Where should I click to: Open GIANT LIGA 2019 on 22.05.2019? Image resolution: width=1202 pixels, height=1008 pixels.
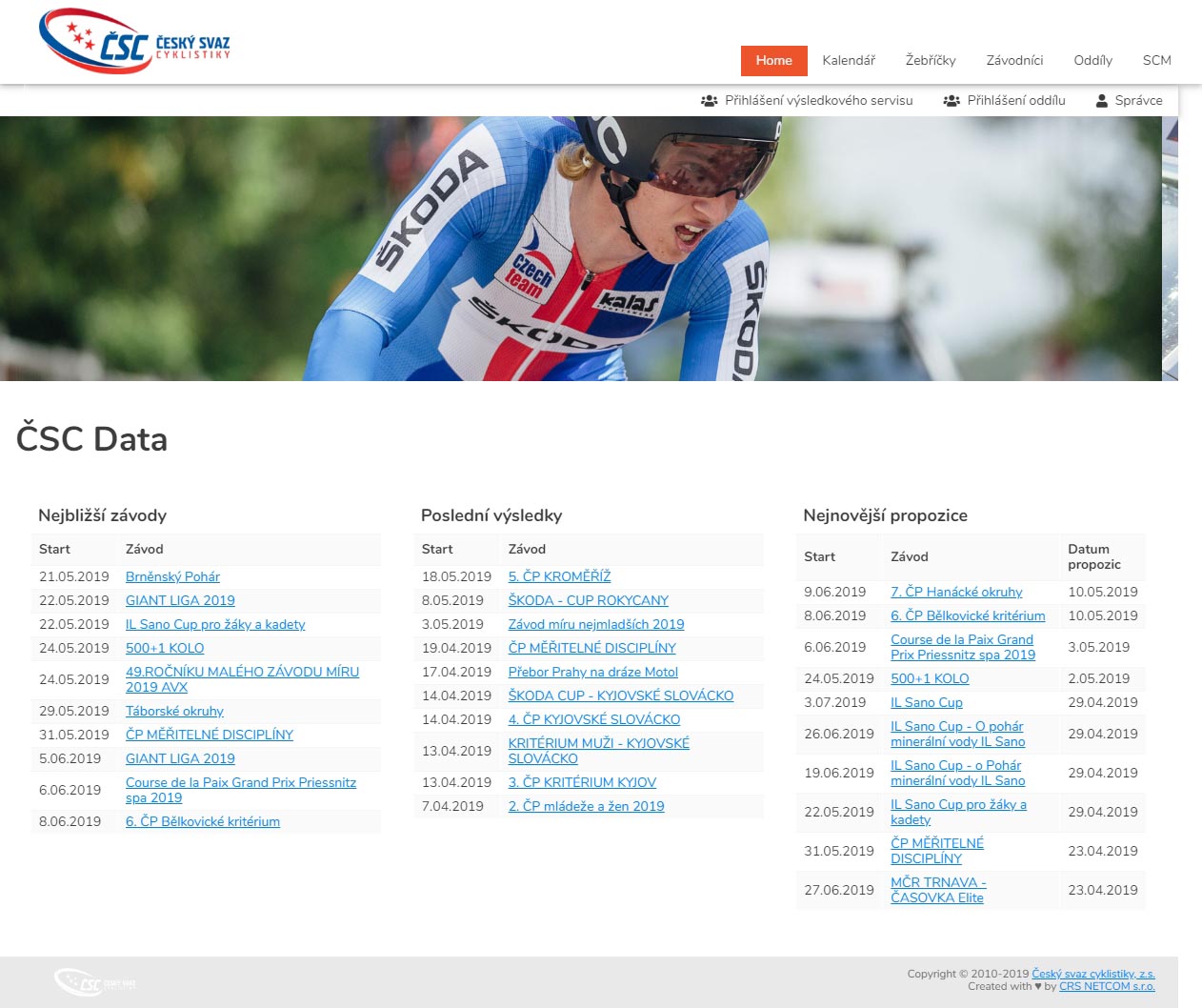point(180,600)
